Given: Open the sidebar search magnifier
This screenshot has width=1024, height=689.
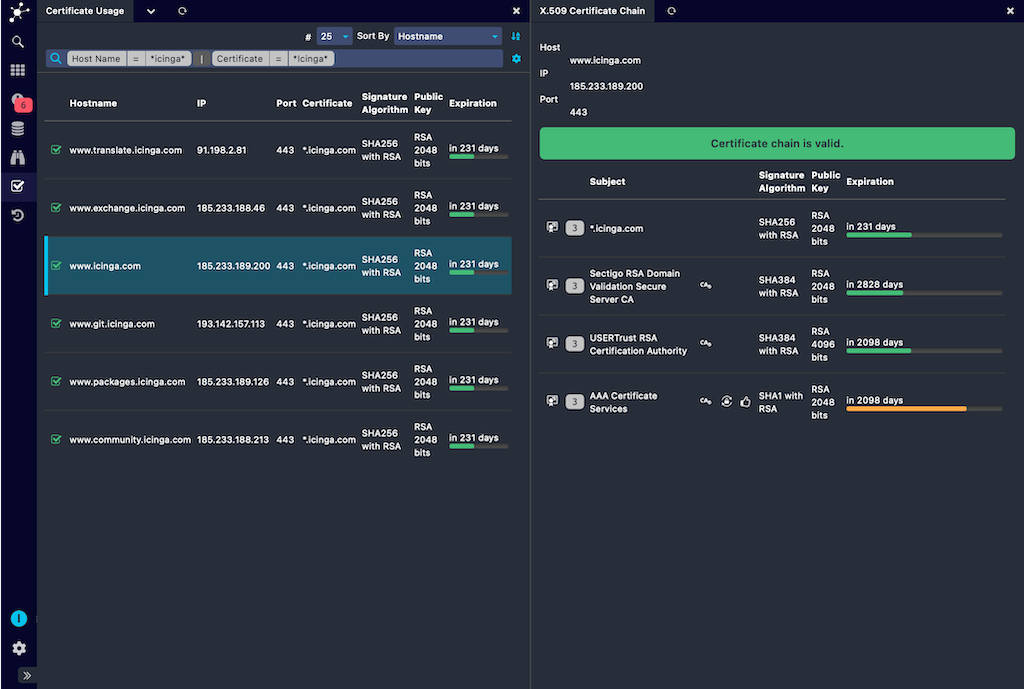Looking at the screenshot, I should (x=18, y=42).
